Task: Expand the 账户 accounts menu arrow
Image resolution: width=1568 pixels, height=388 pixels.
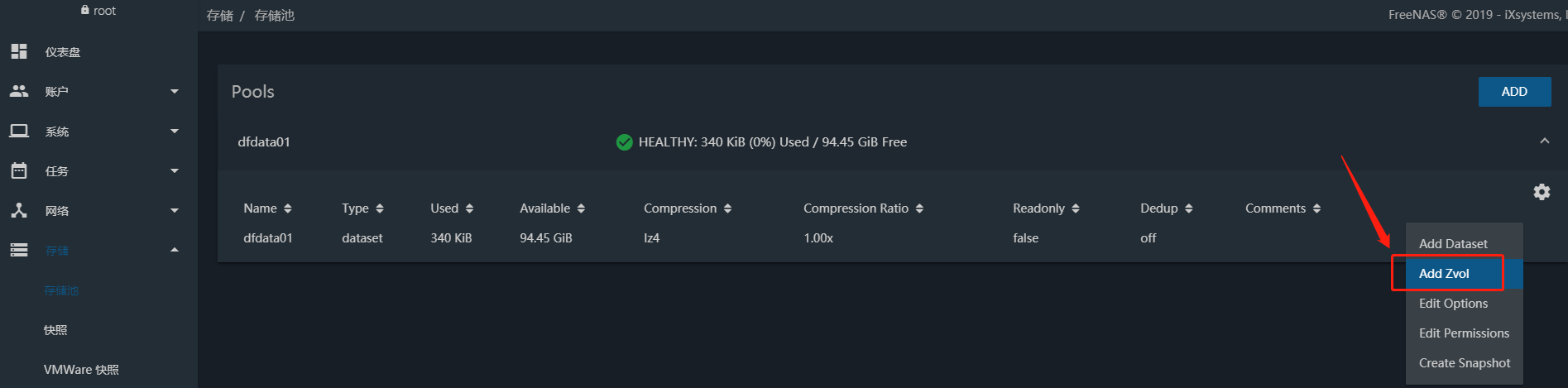Action: [x=175, y=91]
